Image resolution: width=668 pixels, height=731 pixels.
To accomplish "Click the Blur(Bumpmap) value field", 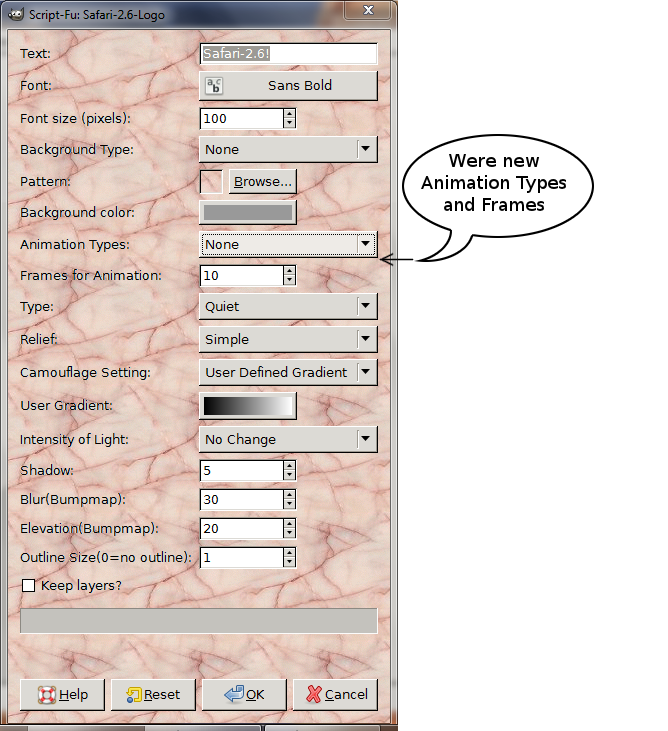I will pos(241,500).
